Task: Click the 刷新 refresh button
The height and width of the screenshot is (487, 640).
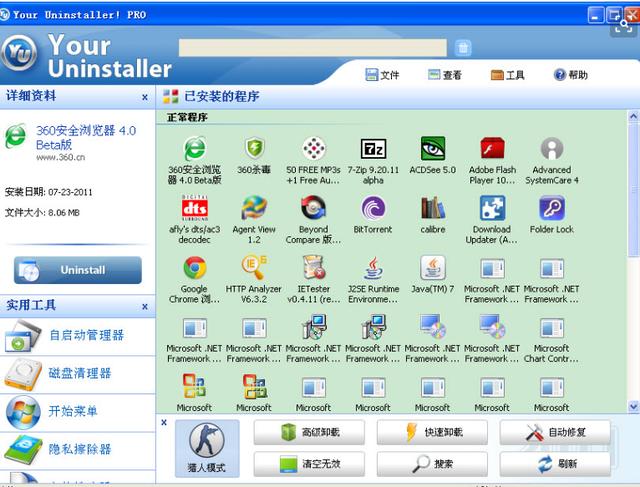Action: [x=556, y=464]
